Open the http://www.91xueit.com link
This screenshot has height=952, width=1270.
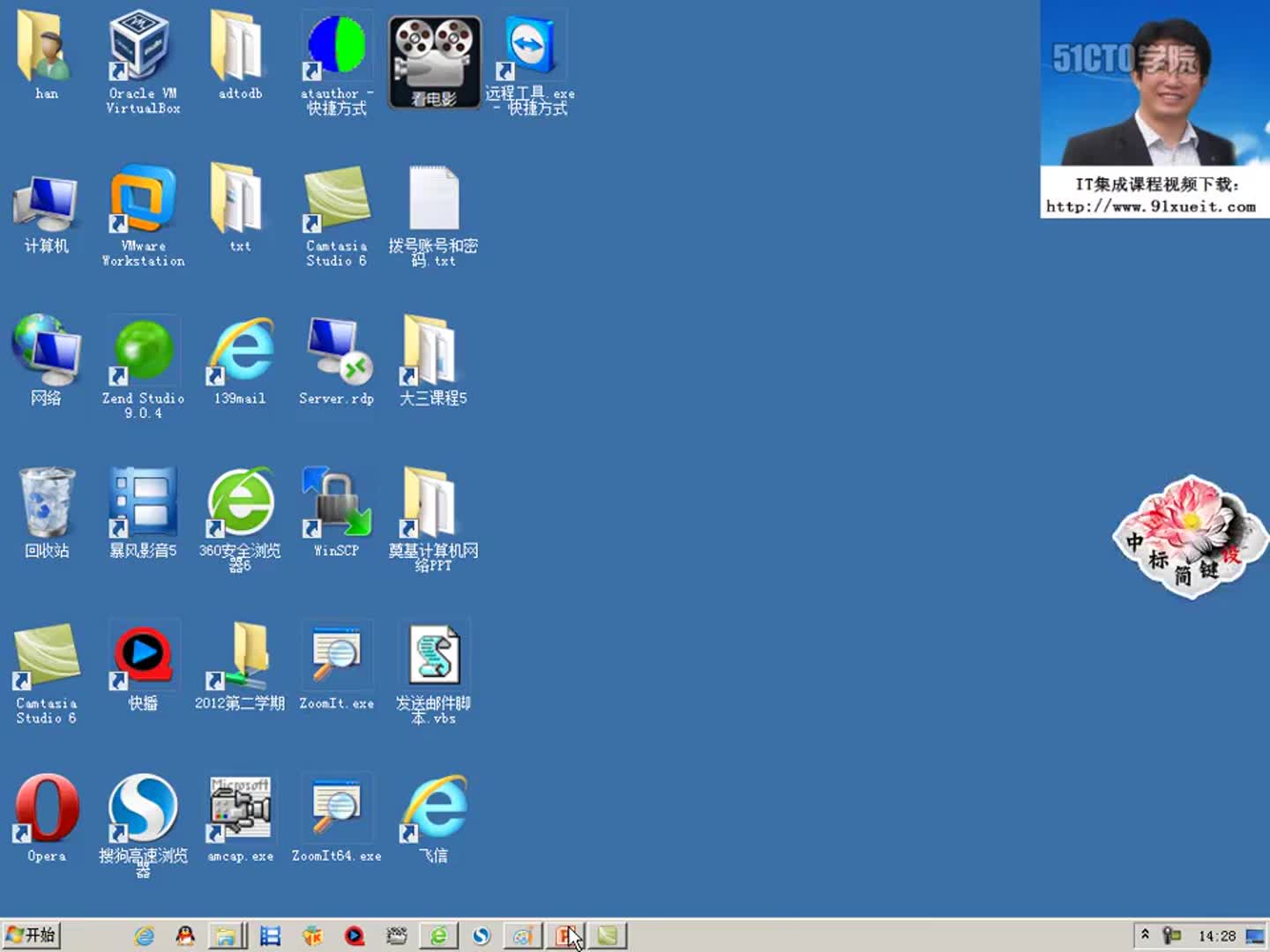[1151, 207]
